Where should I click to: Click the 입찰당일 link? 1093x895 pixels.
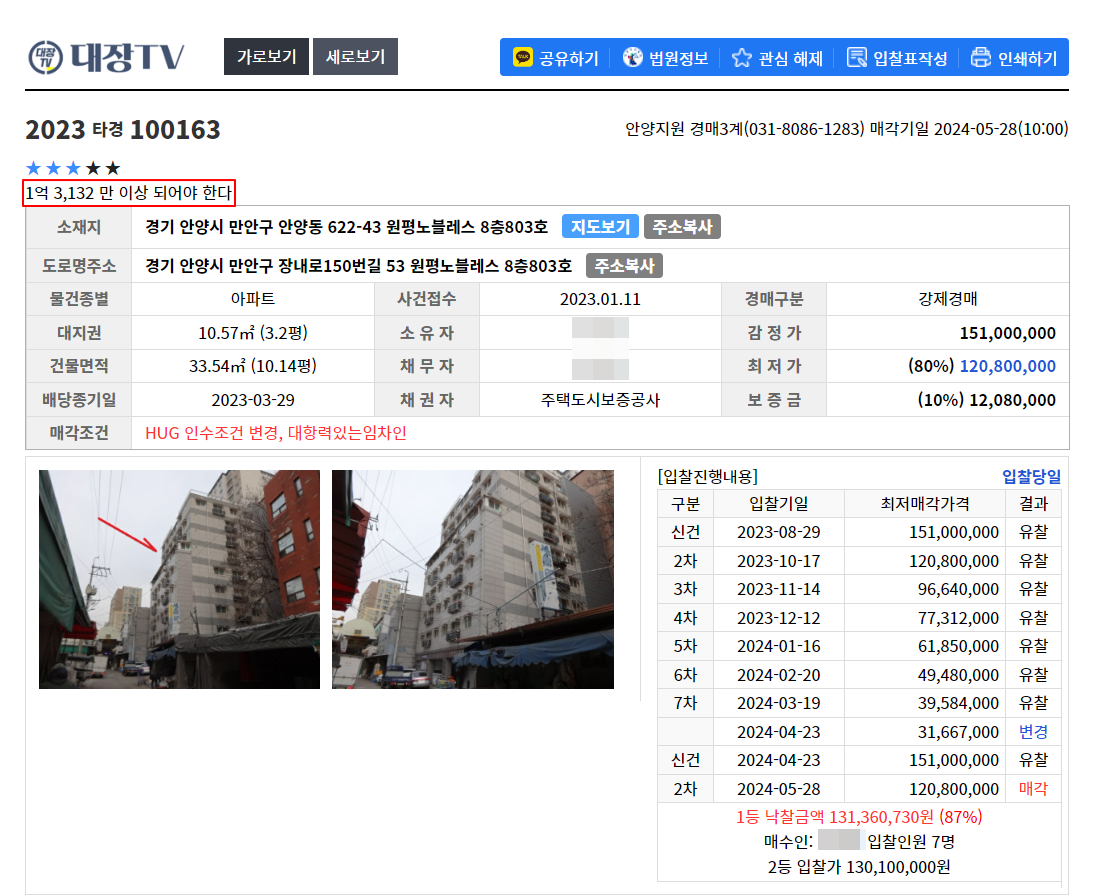(x=1031, y=477)
